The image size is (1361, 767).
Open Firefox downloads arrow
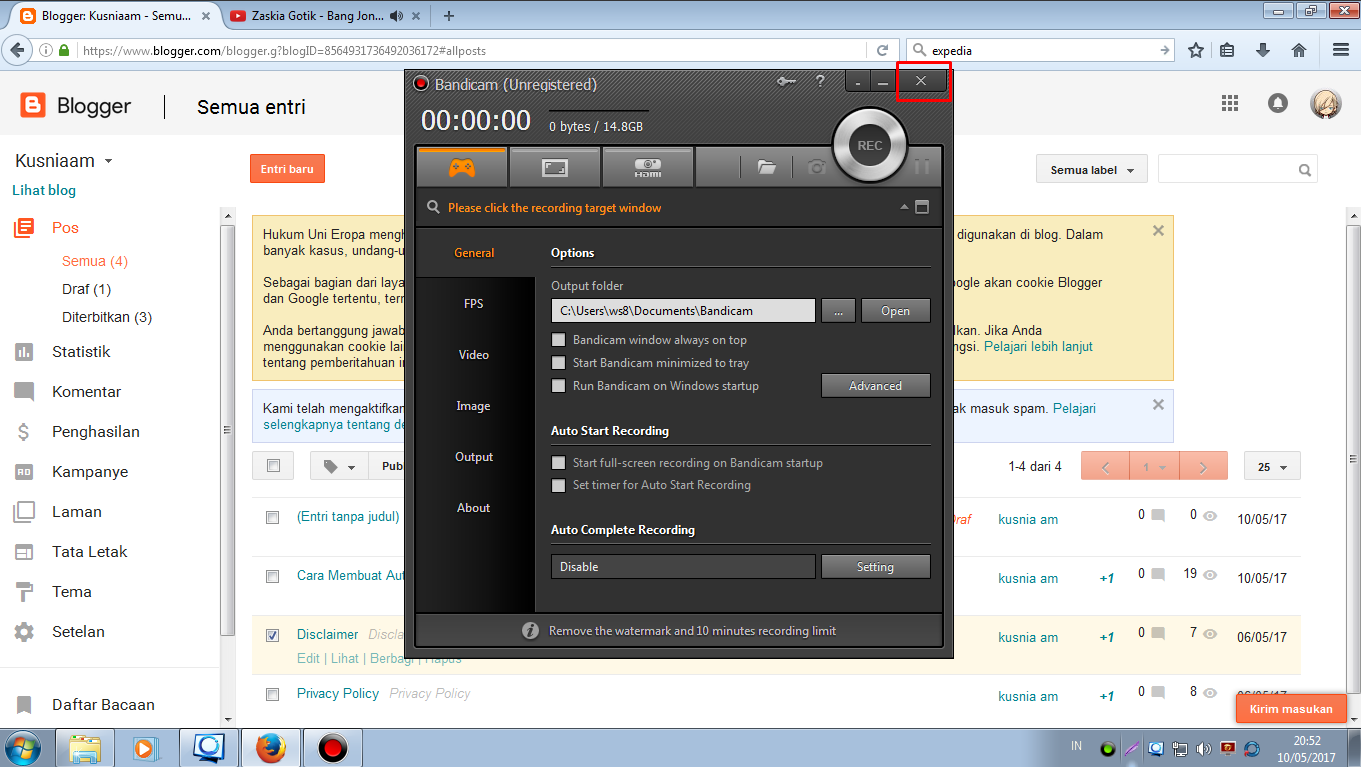coord(1263,50)
